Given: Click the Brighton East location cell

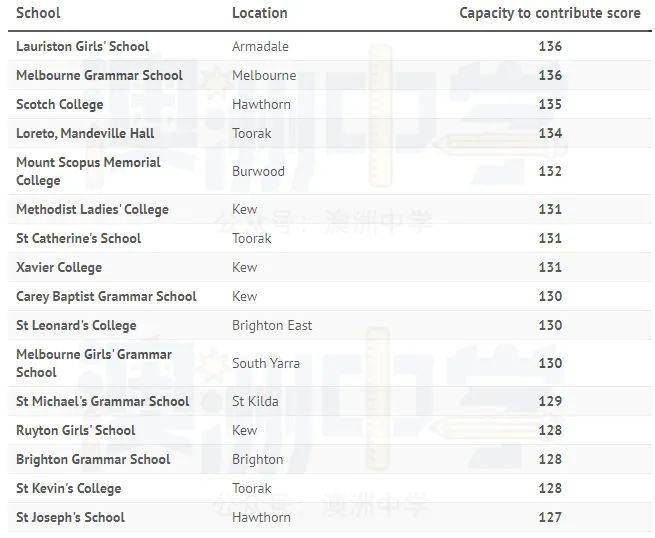Looking at the screenshot, I should point(272,325).
